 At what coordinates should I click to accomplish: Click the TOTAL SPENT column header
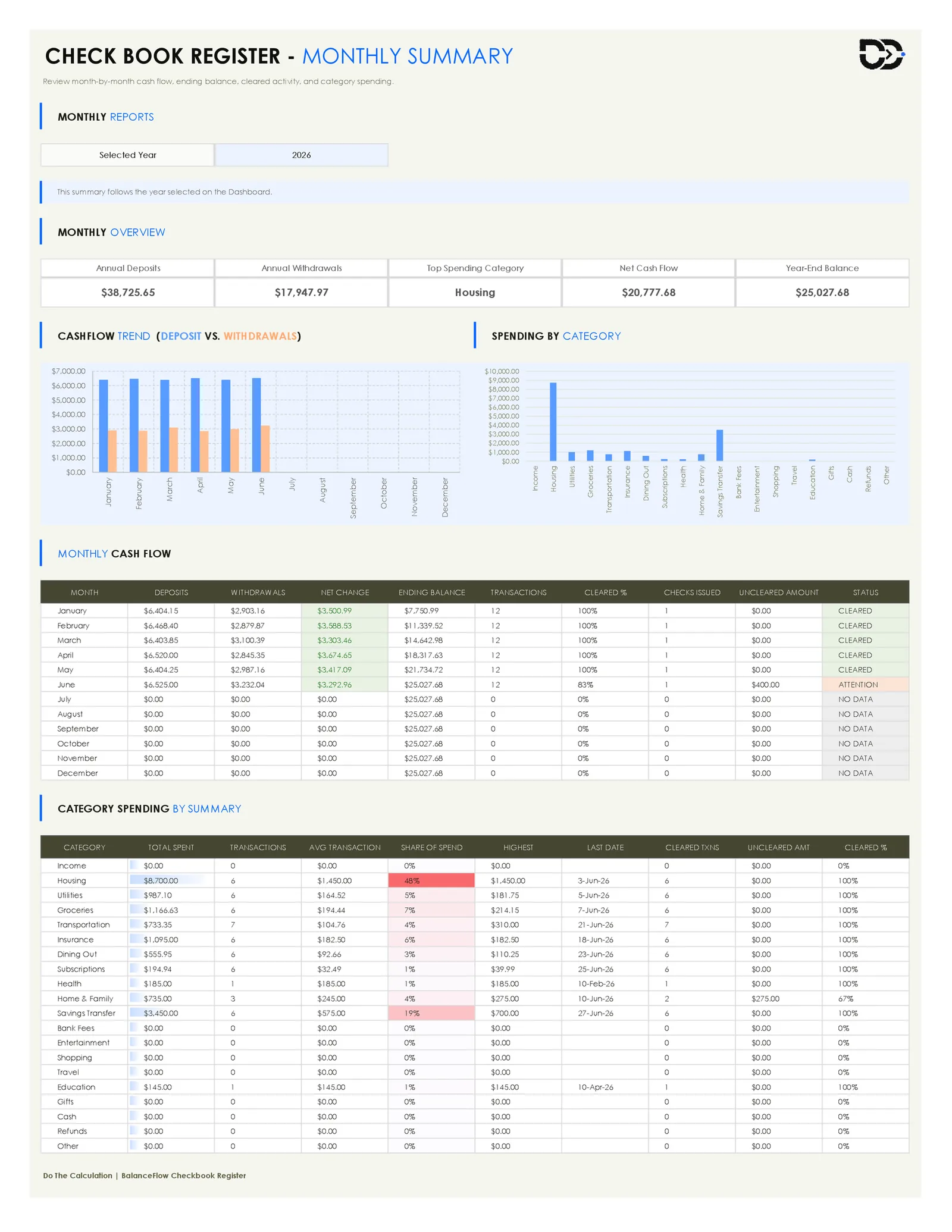(171, 847)
